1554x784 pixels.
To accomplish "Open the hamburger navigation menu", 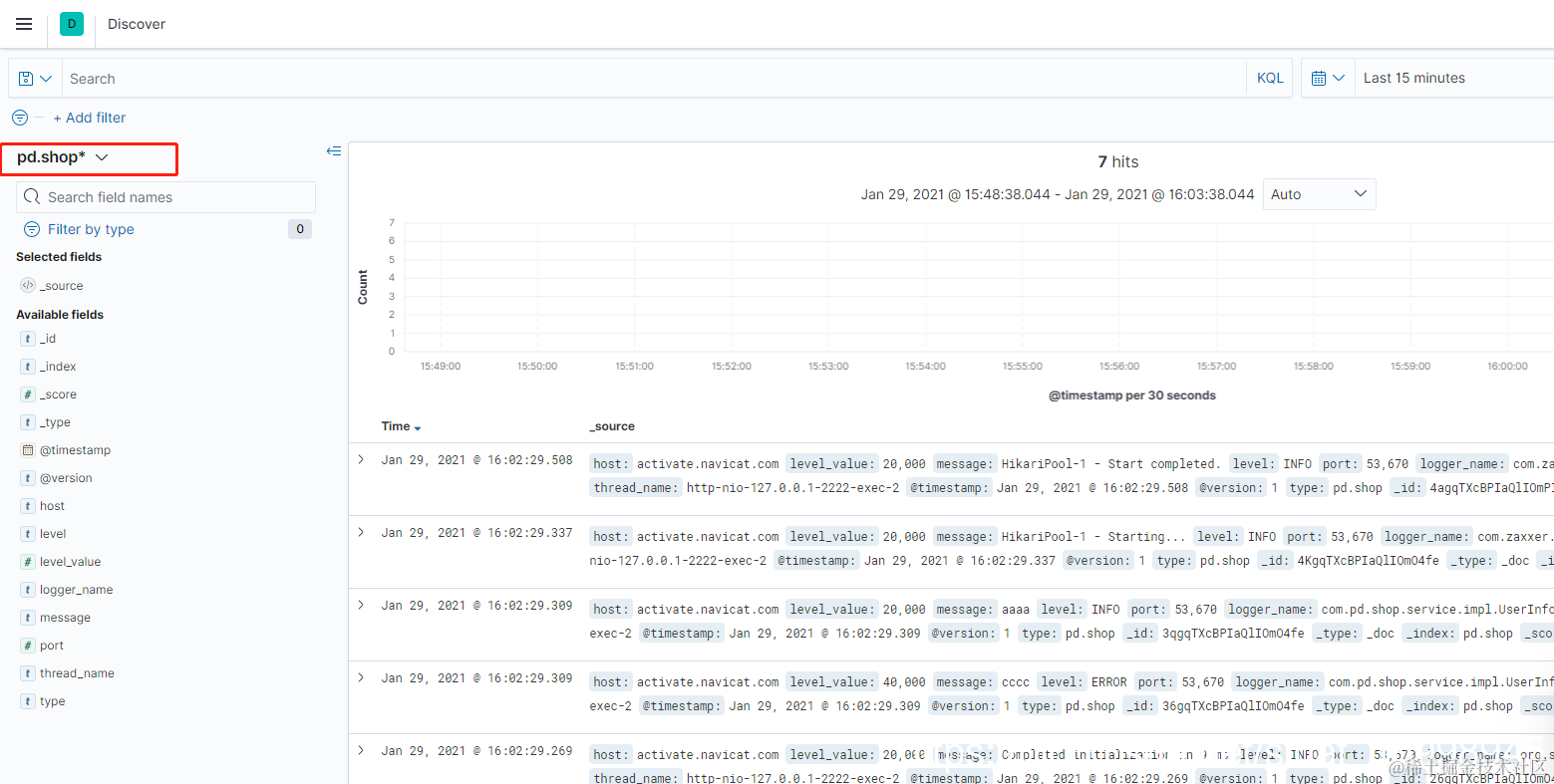I will (x=24, y=24).
